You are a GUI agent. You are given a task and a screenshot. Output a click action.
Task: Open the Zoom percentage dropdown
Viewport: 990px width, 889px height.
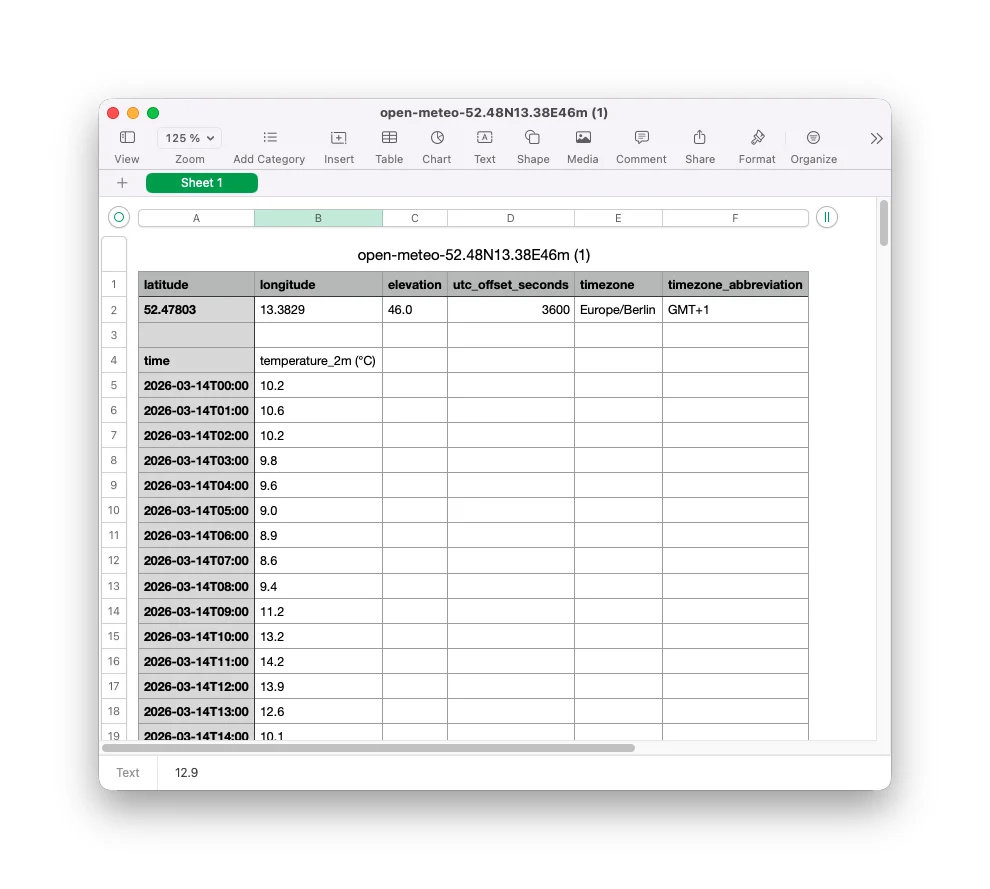click(x=188, y=138)
